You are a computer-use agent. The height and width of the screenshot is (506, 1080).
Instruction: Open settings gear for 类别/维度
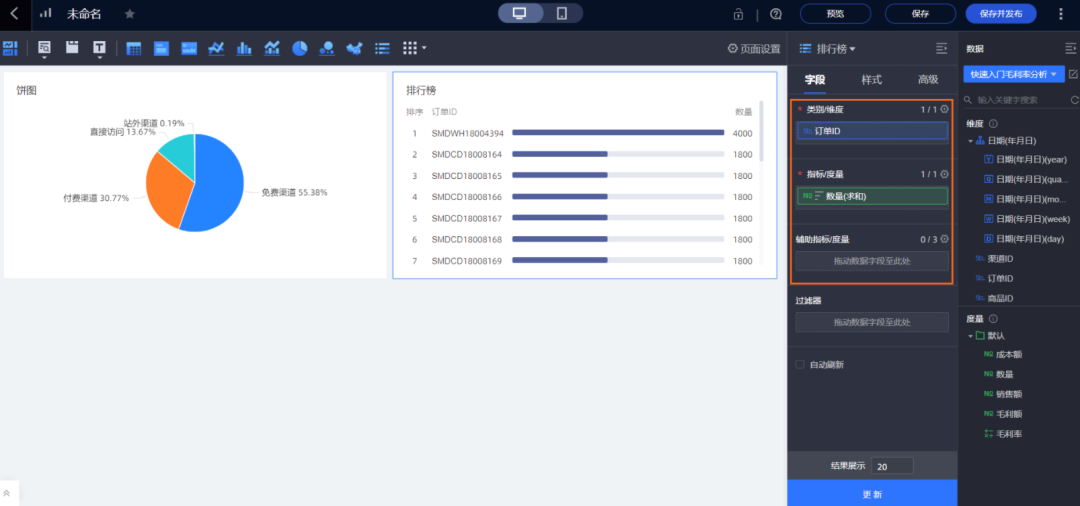pos(944,109)
